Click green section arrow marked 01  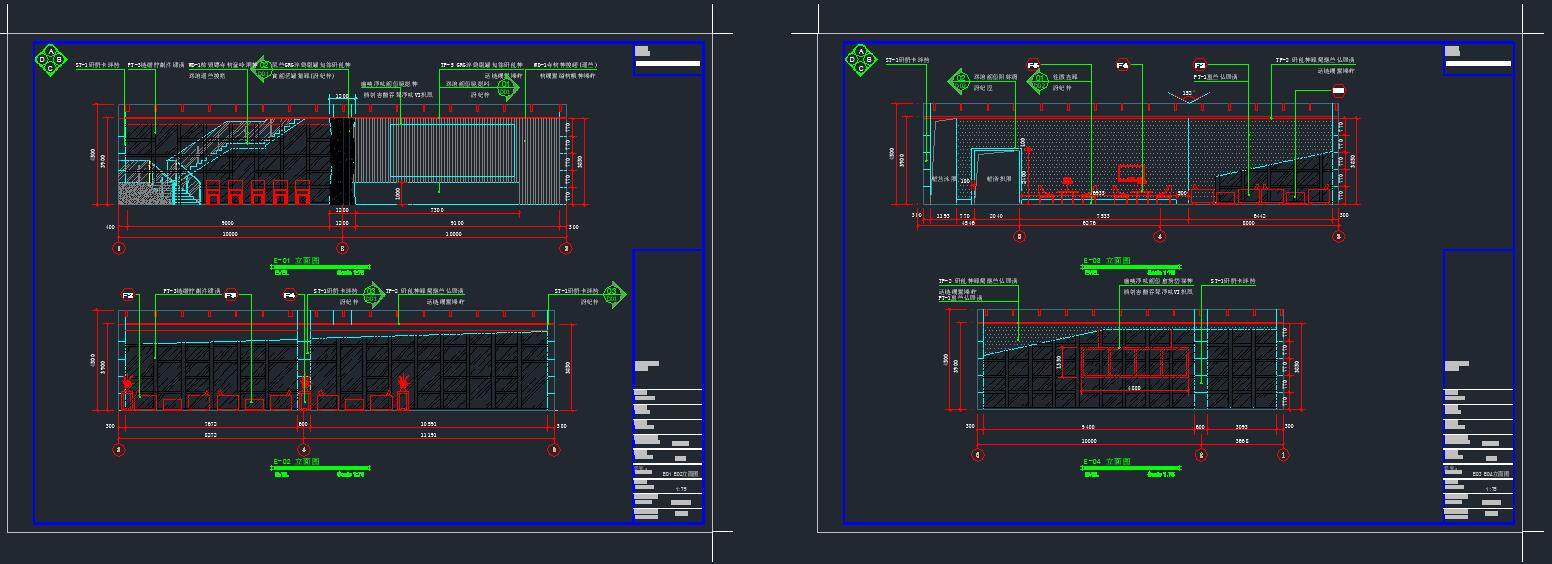[x=510, y=88]
